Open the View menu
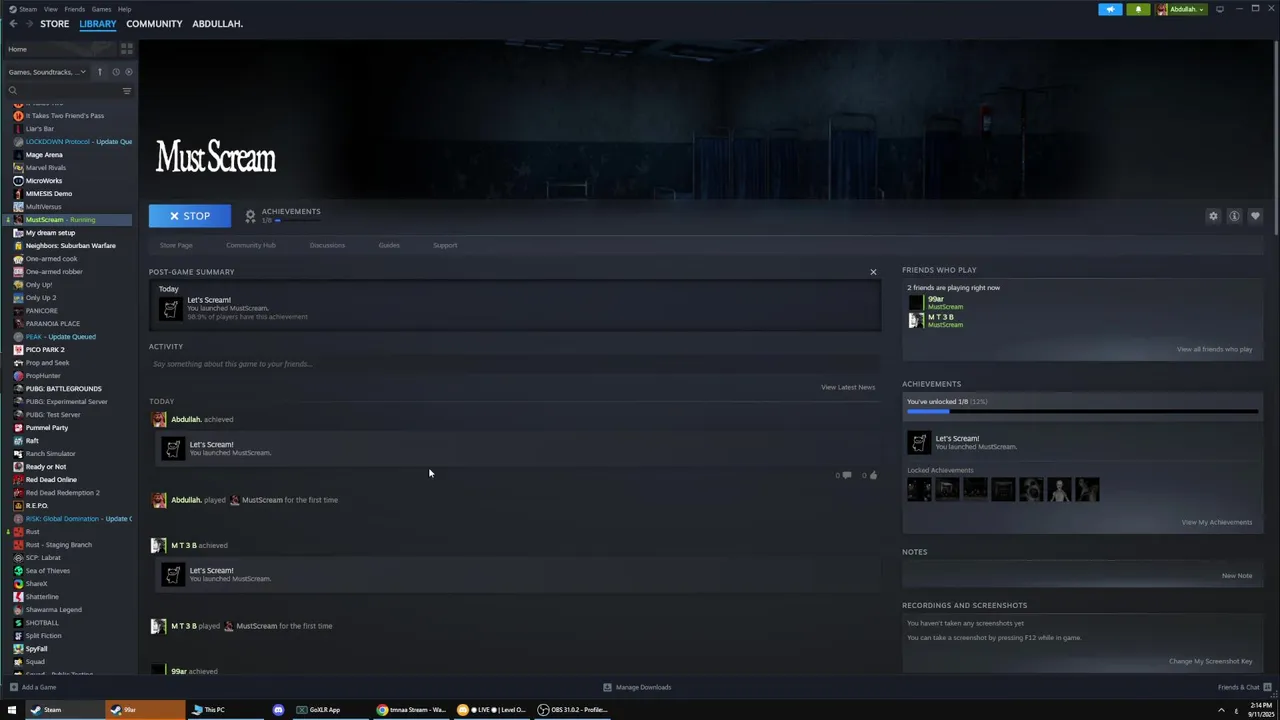The width and height of the screenshot is (1280, 720). pyautogui.click(x=50, y=9)
